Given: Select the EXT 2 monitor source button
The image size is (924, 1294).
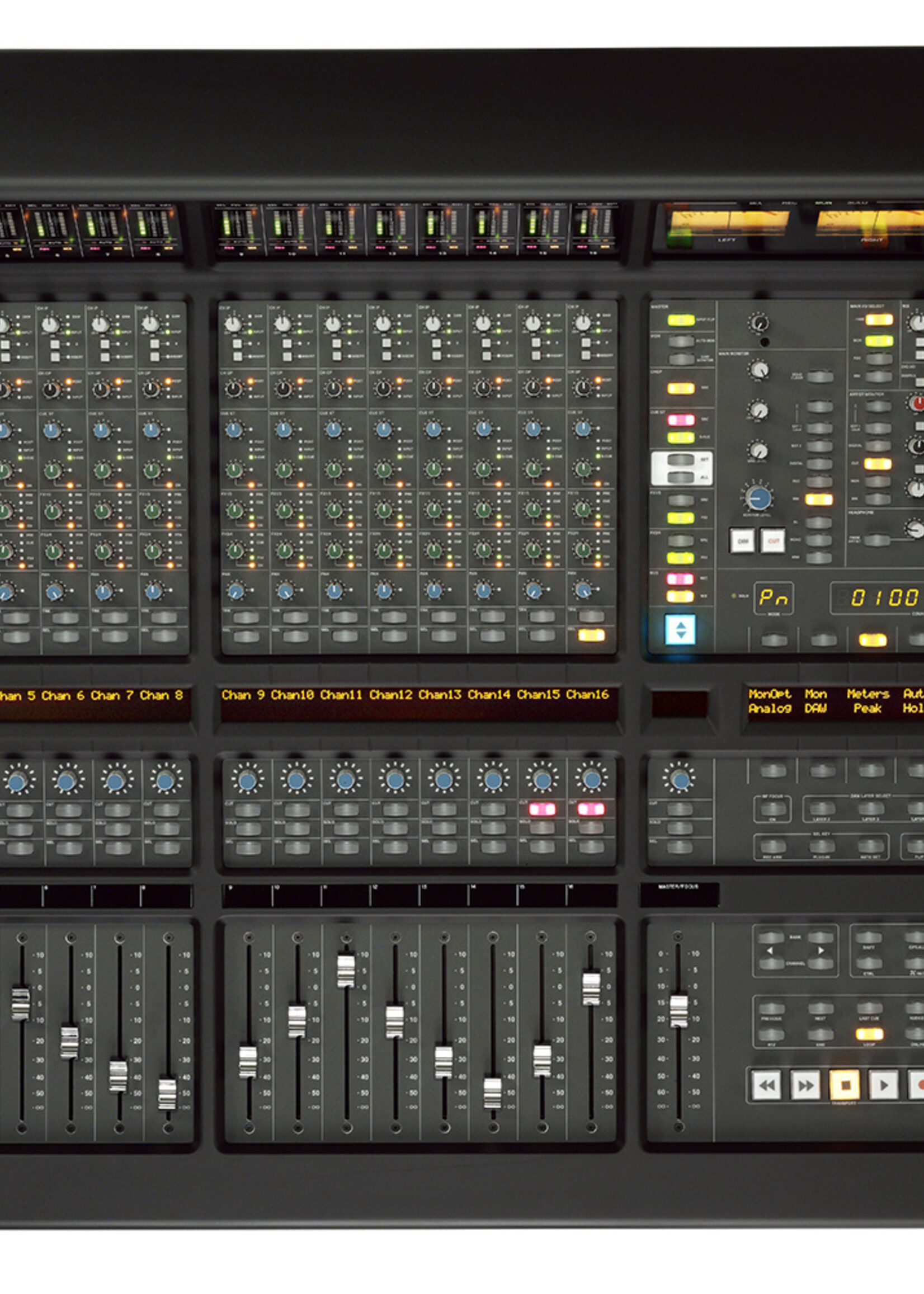Looking at the screenshot, I should point(820,445).
